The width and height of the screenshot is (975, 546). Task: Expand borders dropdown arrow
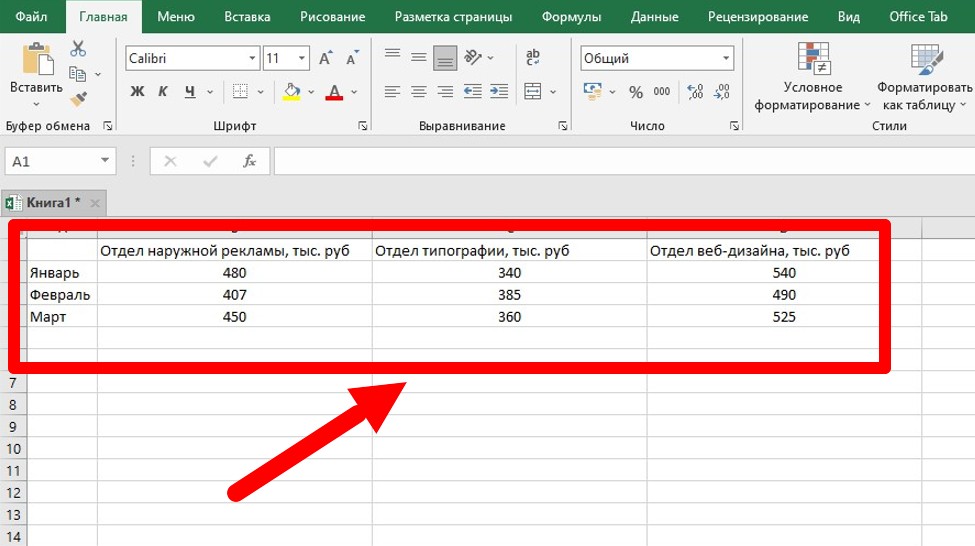pyautogui.click(x=261, y=92)
